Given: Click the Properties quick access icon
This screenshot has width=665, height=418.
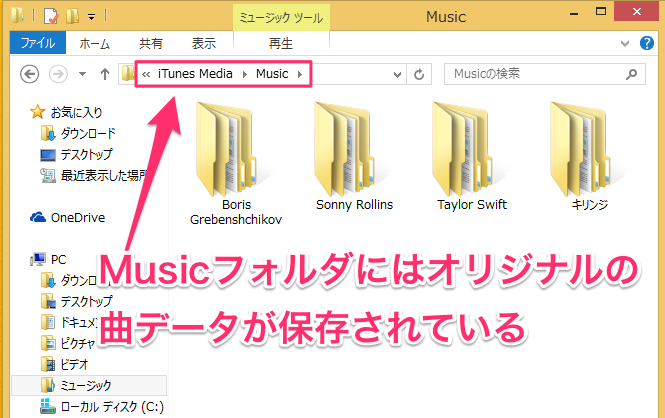Looking at the screenshot, I should coord(51,16).
